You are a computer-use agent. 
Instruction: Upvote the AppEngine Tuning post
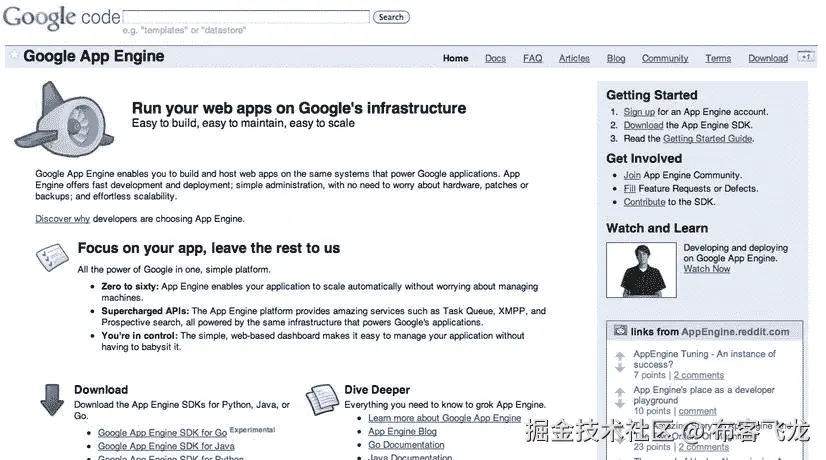pyautogui.click(x=620, y=356)
